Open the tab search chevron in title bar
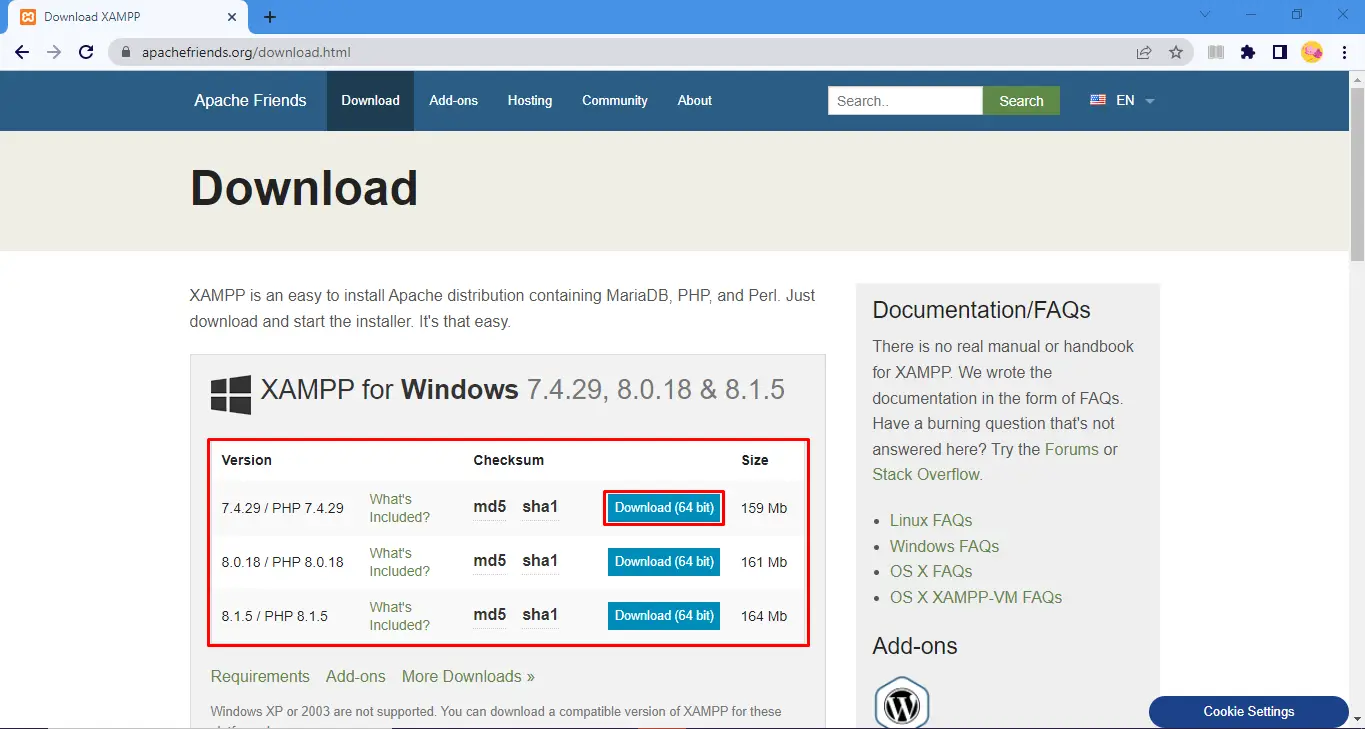 pos(1205,15)
